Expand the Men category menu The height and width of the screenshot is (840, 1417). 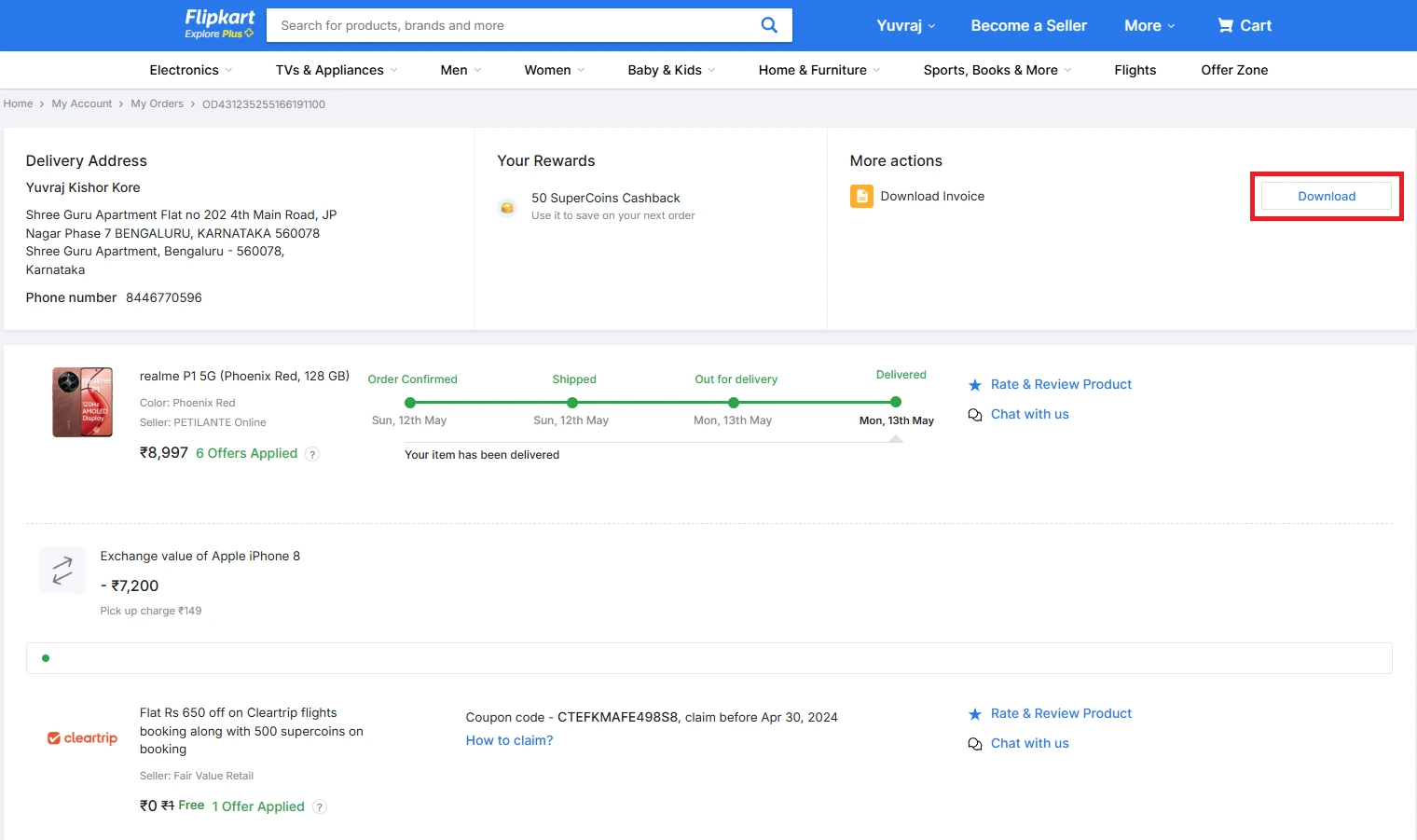coord(461,70)
